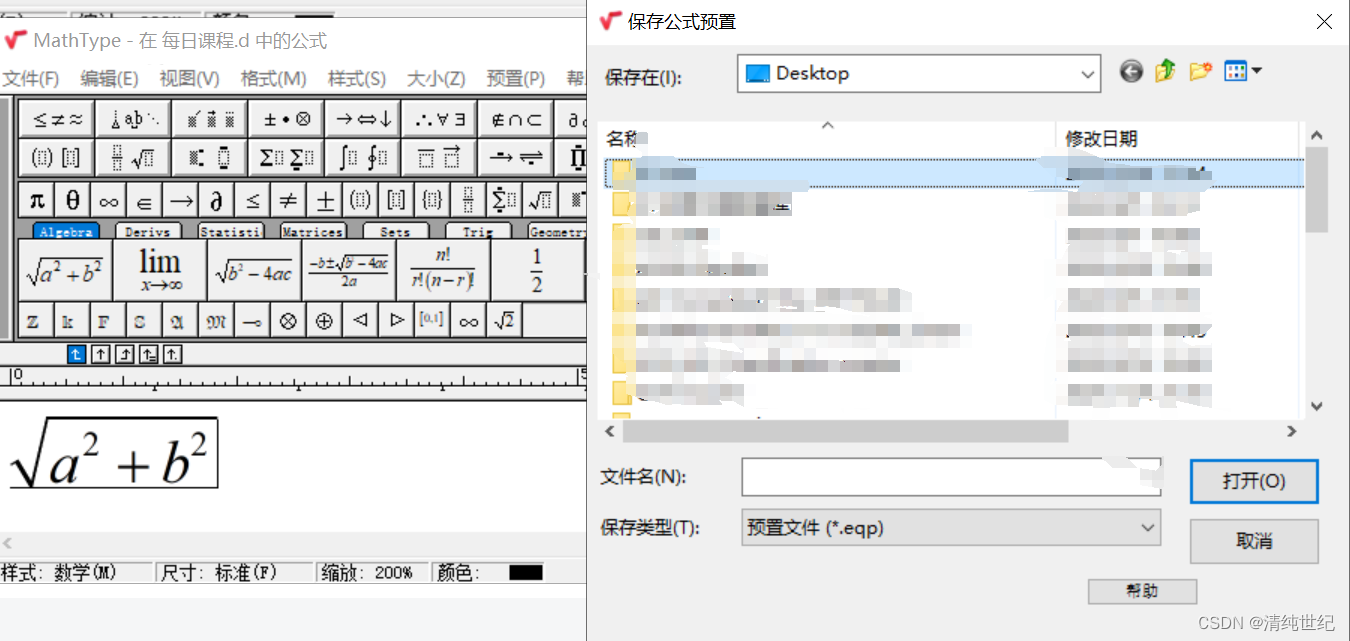The width and height of the screenshot is (1350, 641).
Task: Open the operator symbols palette (± • ⊗)
Action: [286, 119]
